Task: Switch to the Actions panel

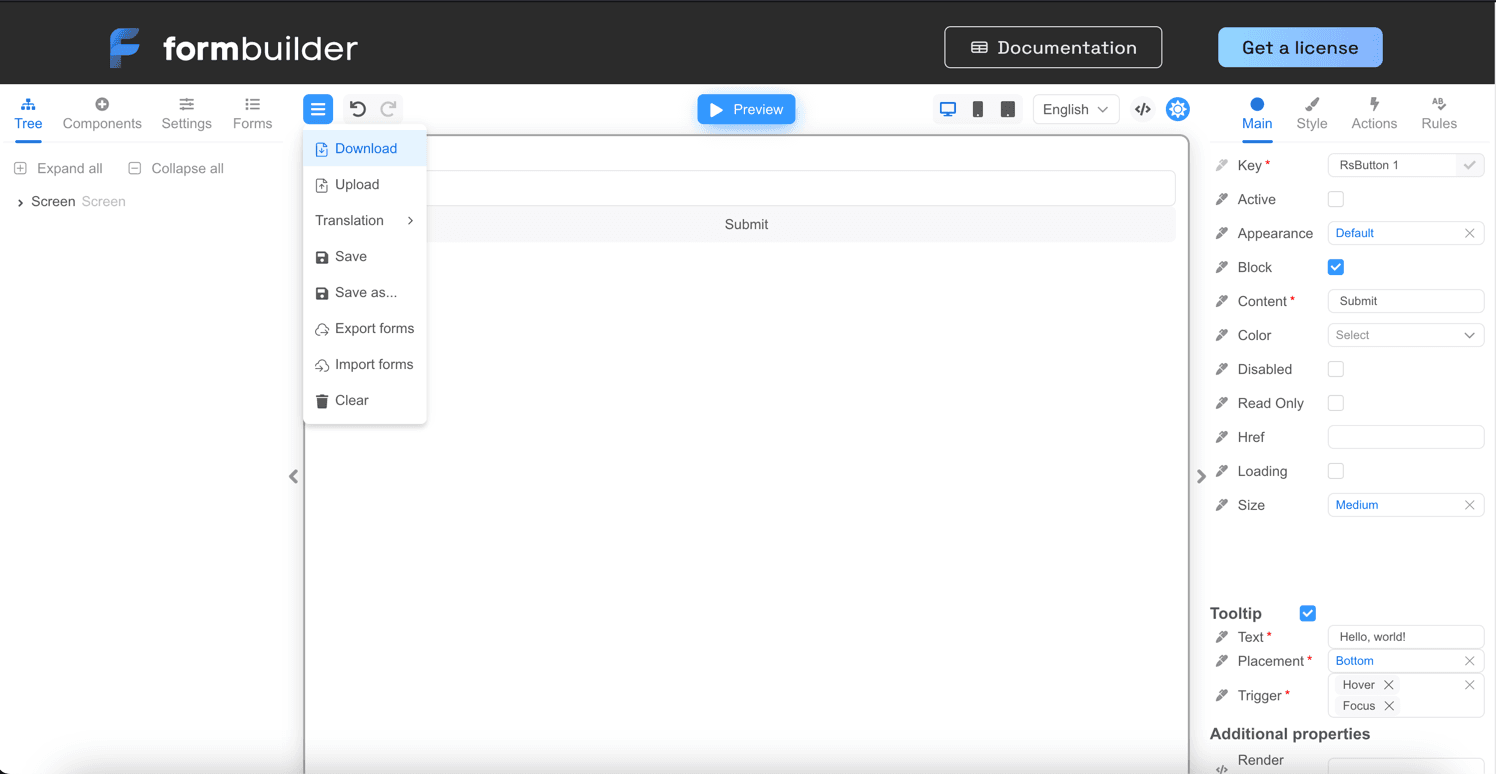Action: (x=1374, y=113)
